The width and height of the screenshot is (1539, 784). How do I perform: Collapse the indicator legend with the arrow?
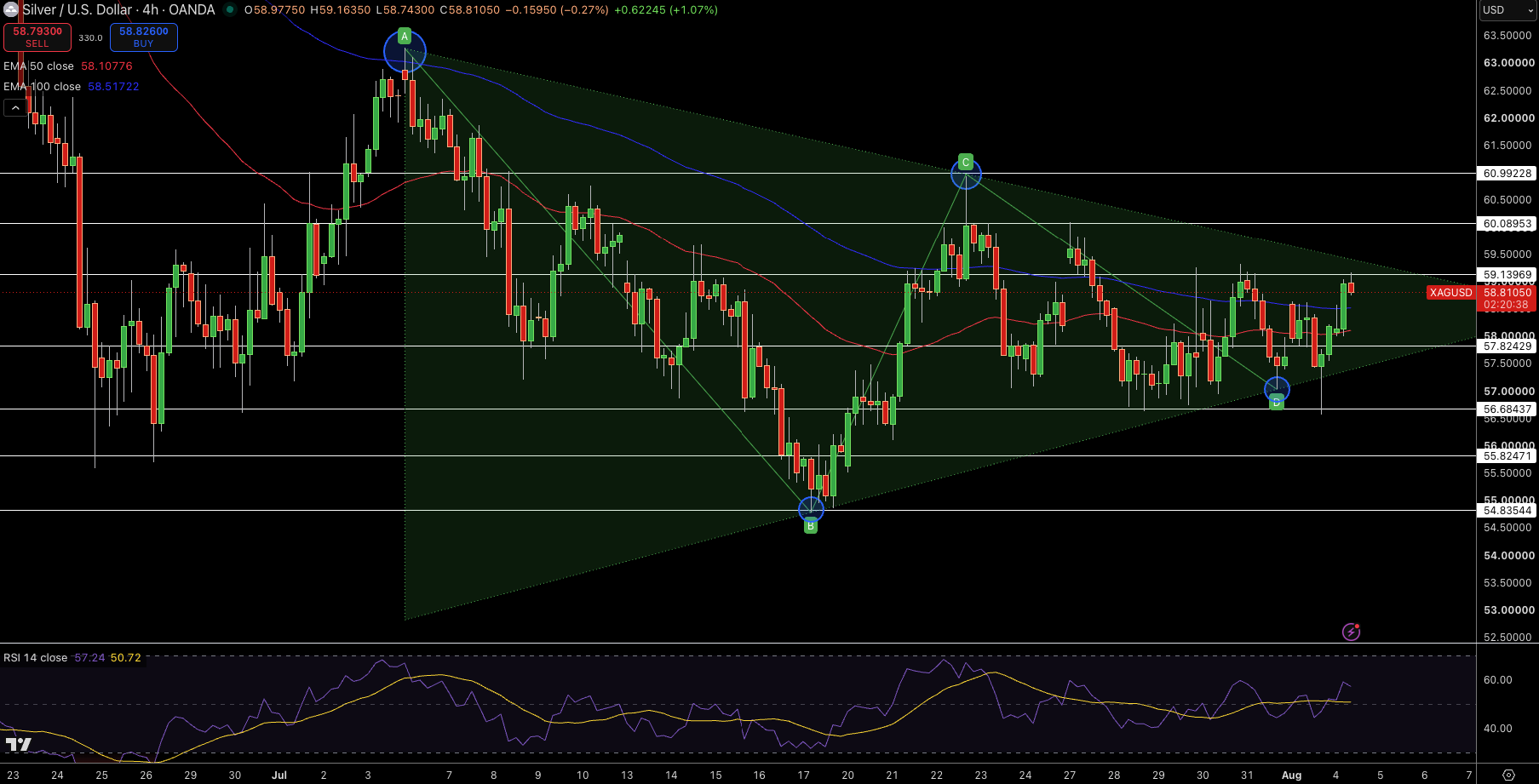(x=15, y=108)
